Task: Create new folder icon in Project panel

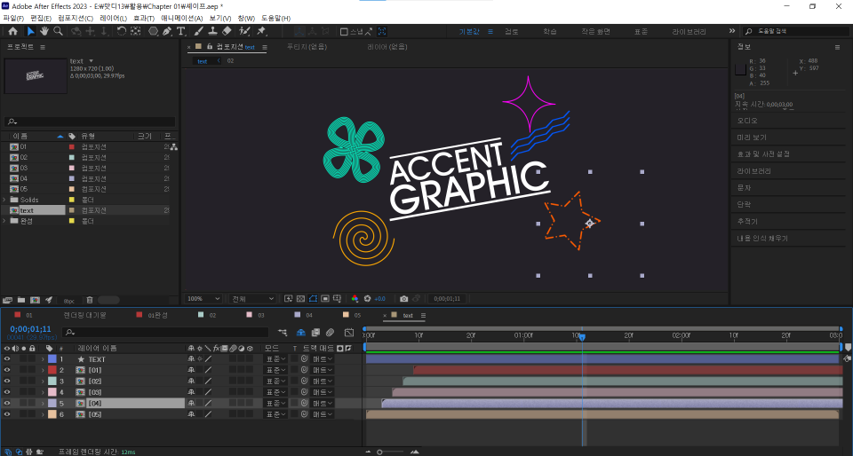Action: point(21,300)
